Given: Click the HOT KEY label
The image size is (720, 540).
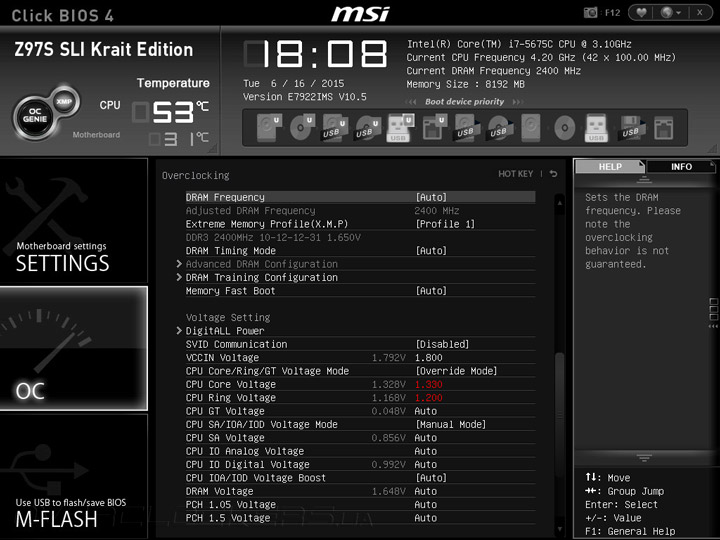Looking at the screenshot, I should 516,174.
